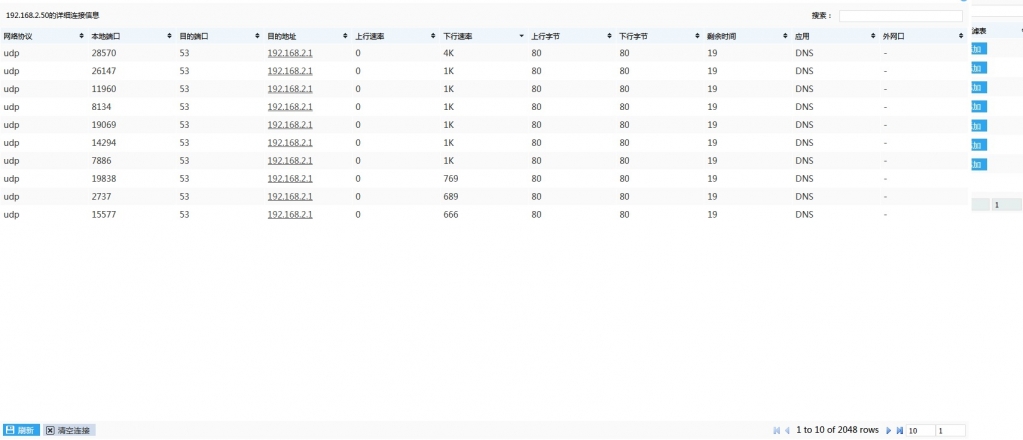The image size is (1023, 440).
Task: Sort by 本地端口 column sort arrow
Action: 170,37
